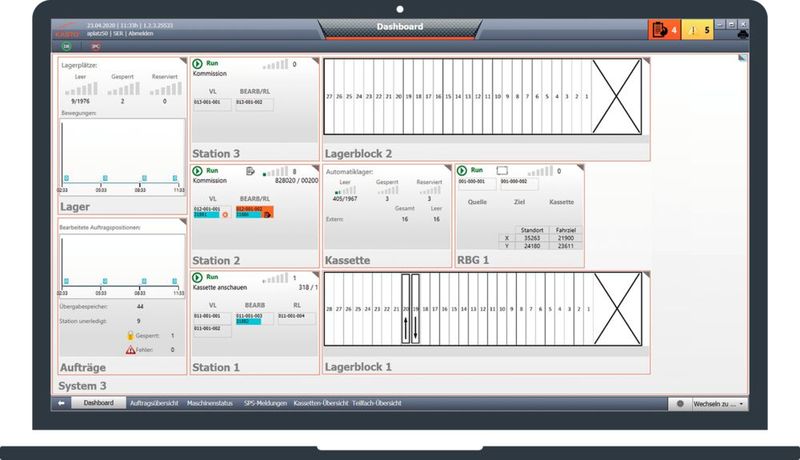Click the Gesperrt bar indicator in Lager panel
The height and width of the screenshot is (460, 800).
123,89
